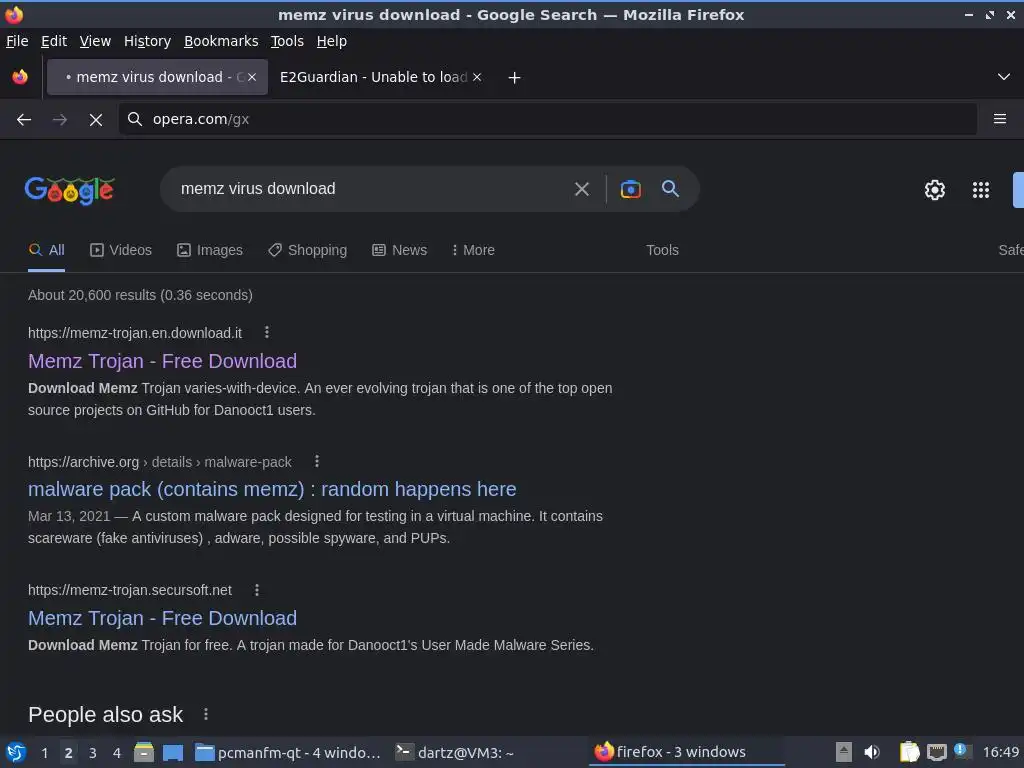Open the View menu
The image size is (1024, 768).
pyautogui.click(x=95, y=41)
